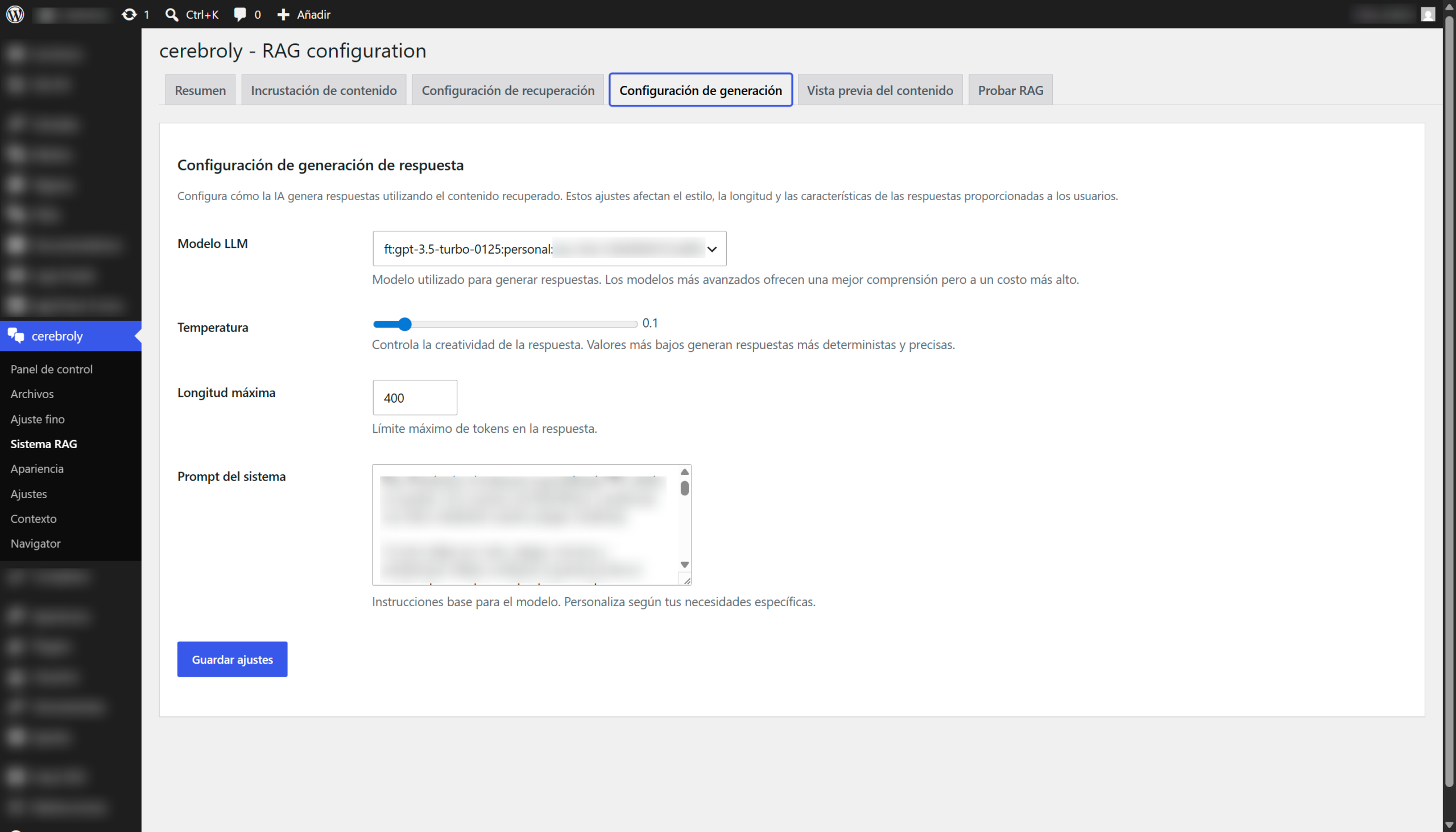
Task: Click the page scrollbar down arrow
Action: click(x=1449, y=825)
